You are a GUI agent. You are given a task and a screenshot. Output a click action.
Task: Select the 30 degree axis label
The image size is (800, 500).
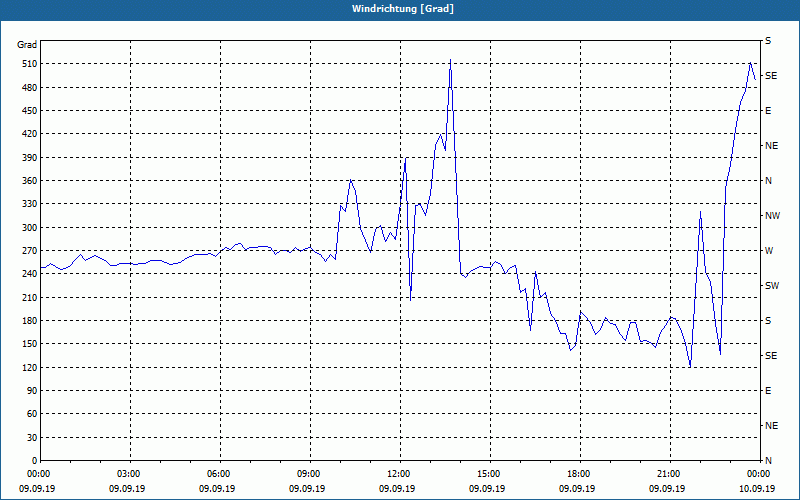(x=32, y=438)
